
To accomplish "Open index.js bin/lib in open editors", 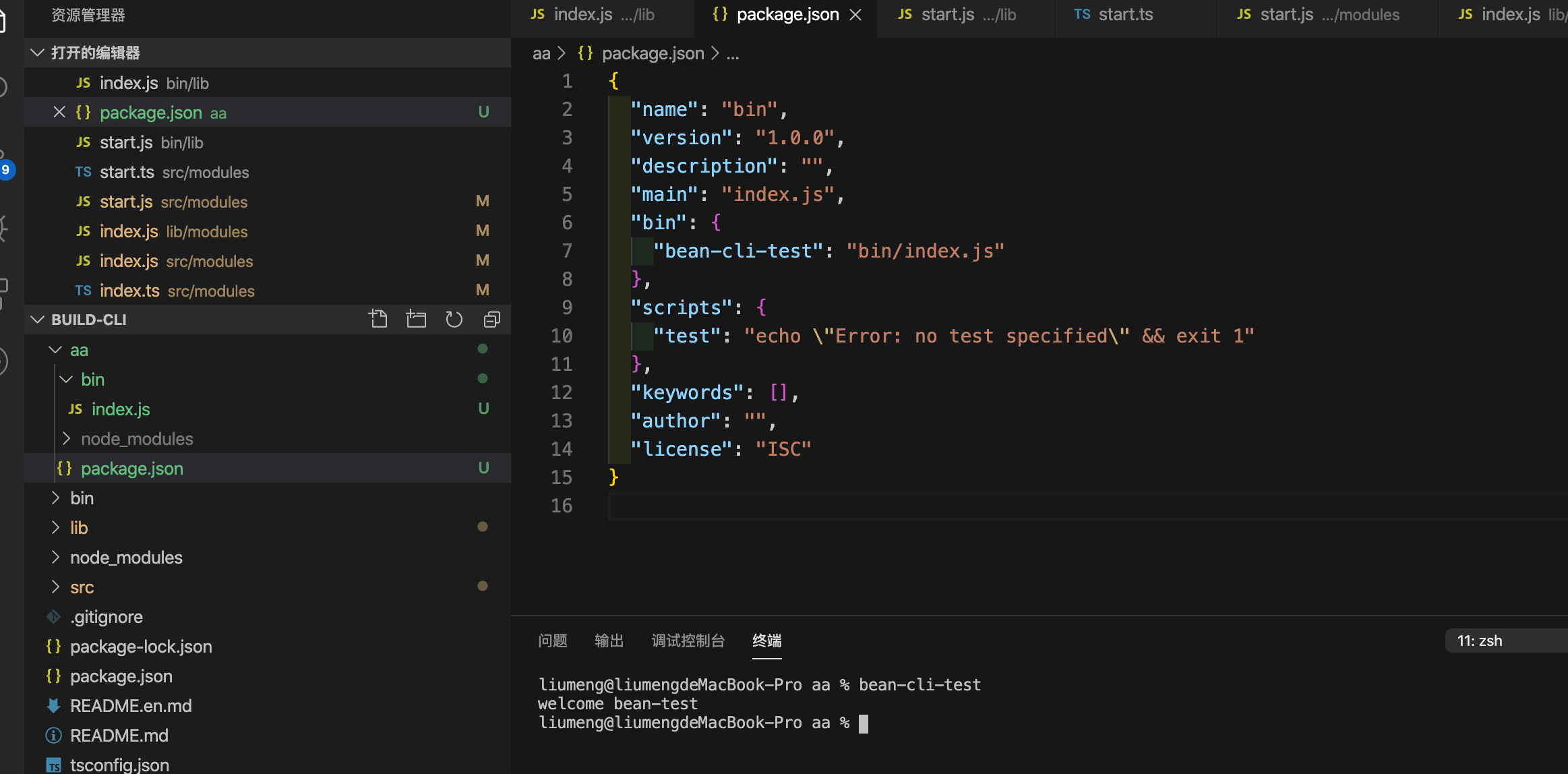I will 268,82.
